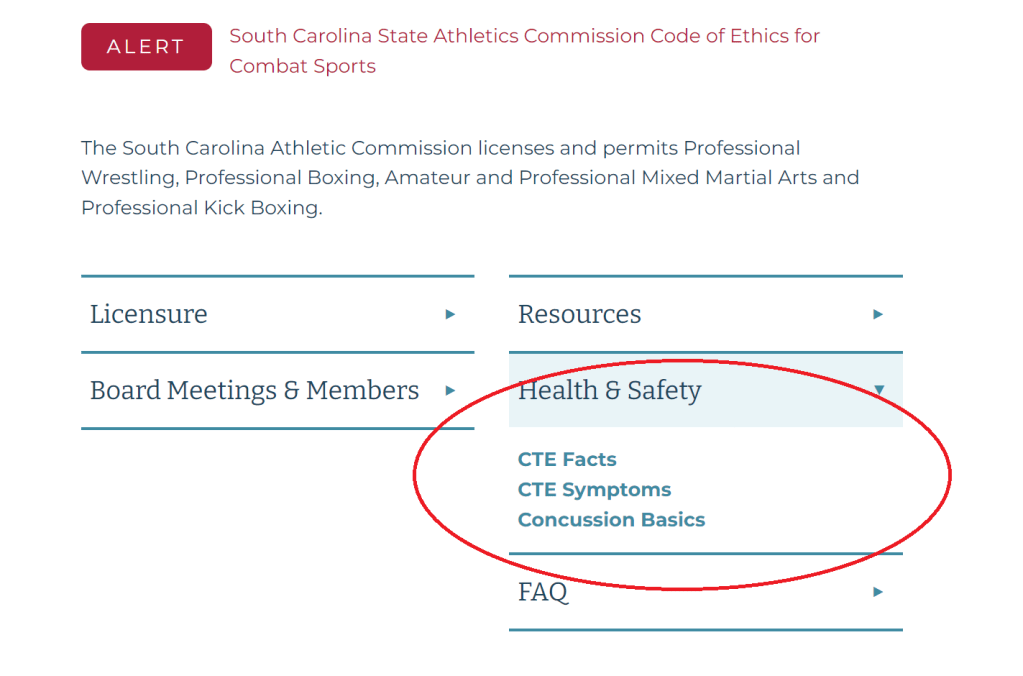The height and width of the screenshot is (676, 1023).
Task: Click the arrow icon next to Board Meetings & Members
Action: (450, 390)
